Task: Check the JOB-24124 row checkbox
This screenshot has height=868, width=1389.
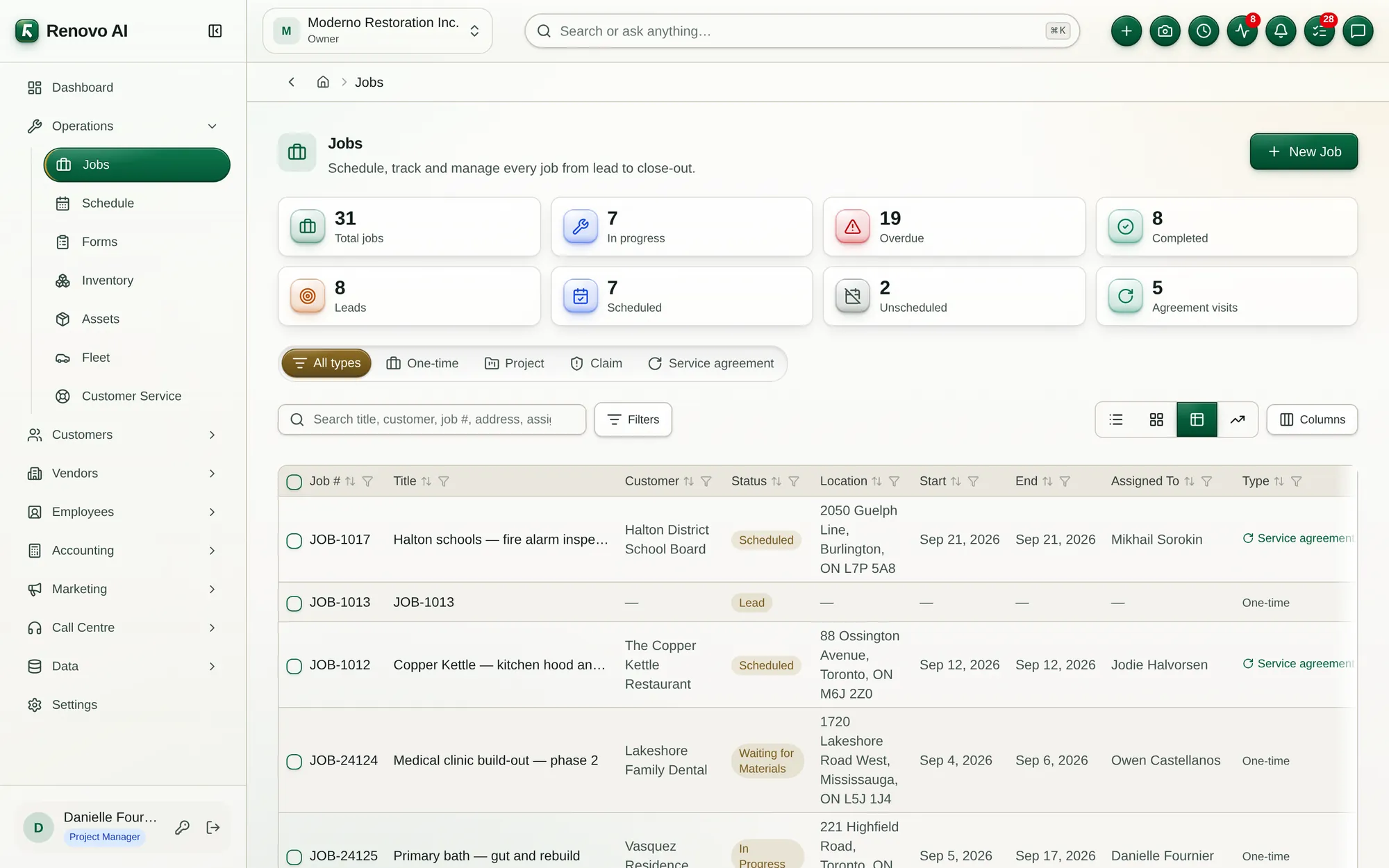Action: 294,761
